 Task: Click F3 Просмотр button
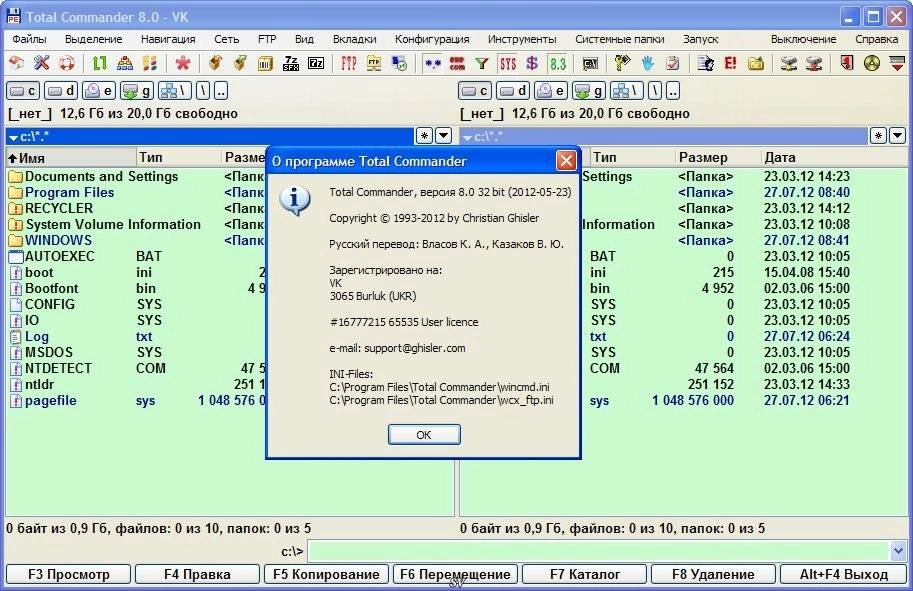69,574
